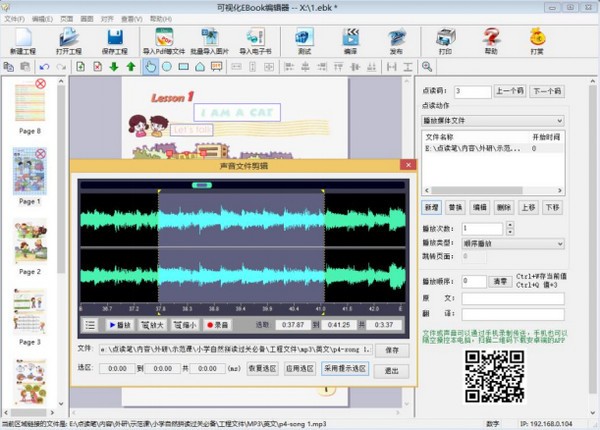The height and width of the screenshot is (430, 600).
Task: Open the 帮助(H) menu
Action: coord(160,19)
